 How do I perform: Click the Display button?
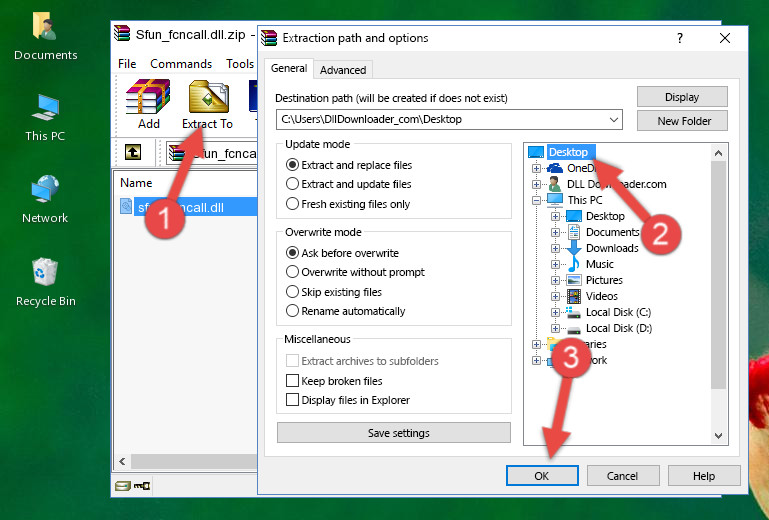(x=682, y=97)
